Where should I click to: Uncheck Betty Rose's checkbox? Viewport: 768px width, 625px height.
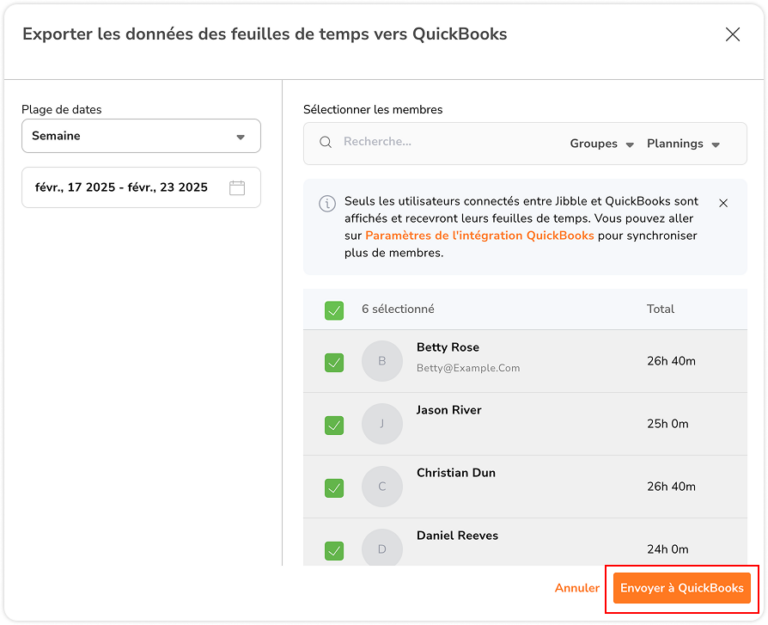pos(334,362)
